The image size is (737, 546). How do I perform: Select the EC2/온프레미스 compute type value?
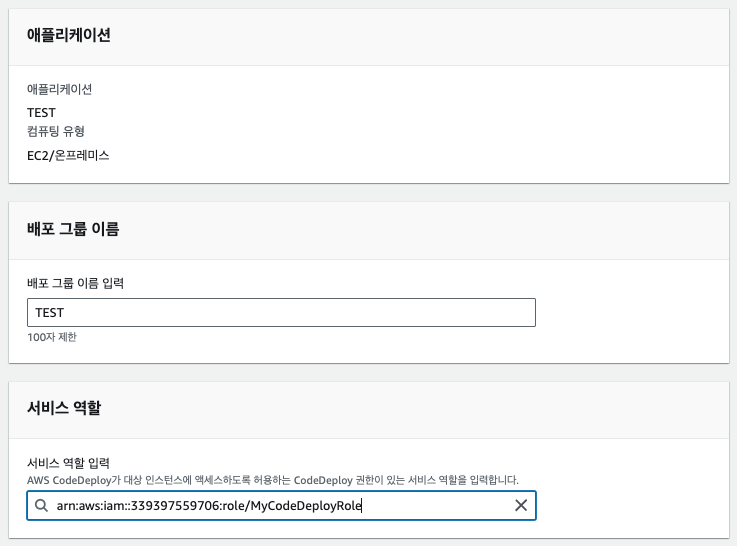coord(68,156)
